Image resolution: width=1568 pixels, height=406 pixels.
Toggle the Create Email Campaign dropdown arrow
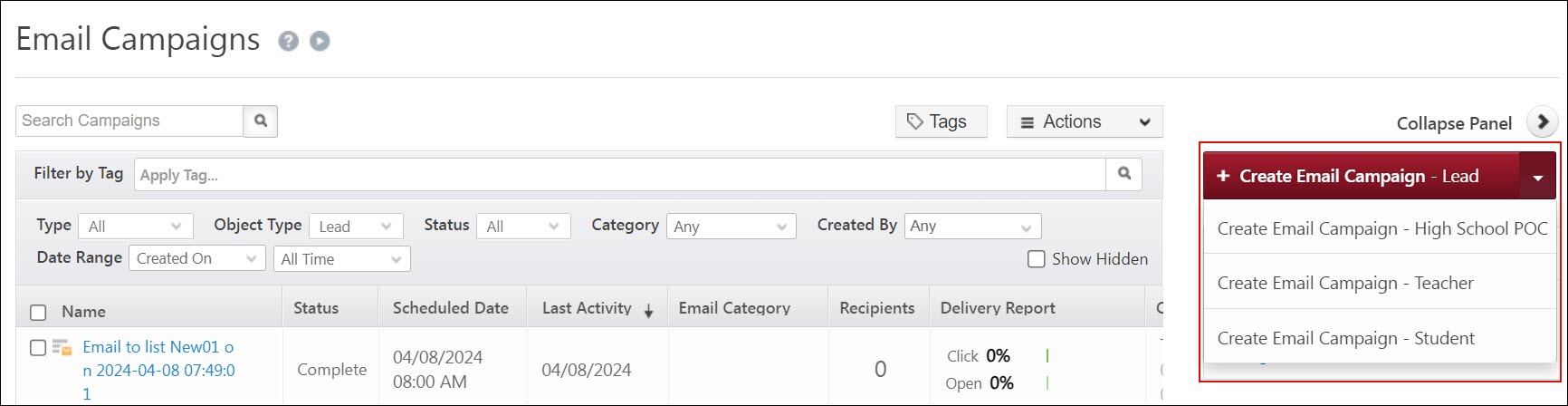click(x=1538, y=177)
